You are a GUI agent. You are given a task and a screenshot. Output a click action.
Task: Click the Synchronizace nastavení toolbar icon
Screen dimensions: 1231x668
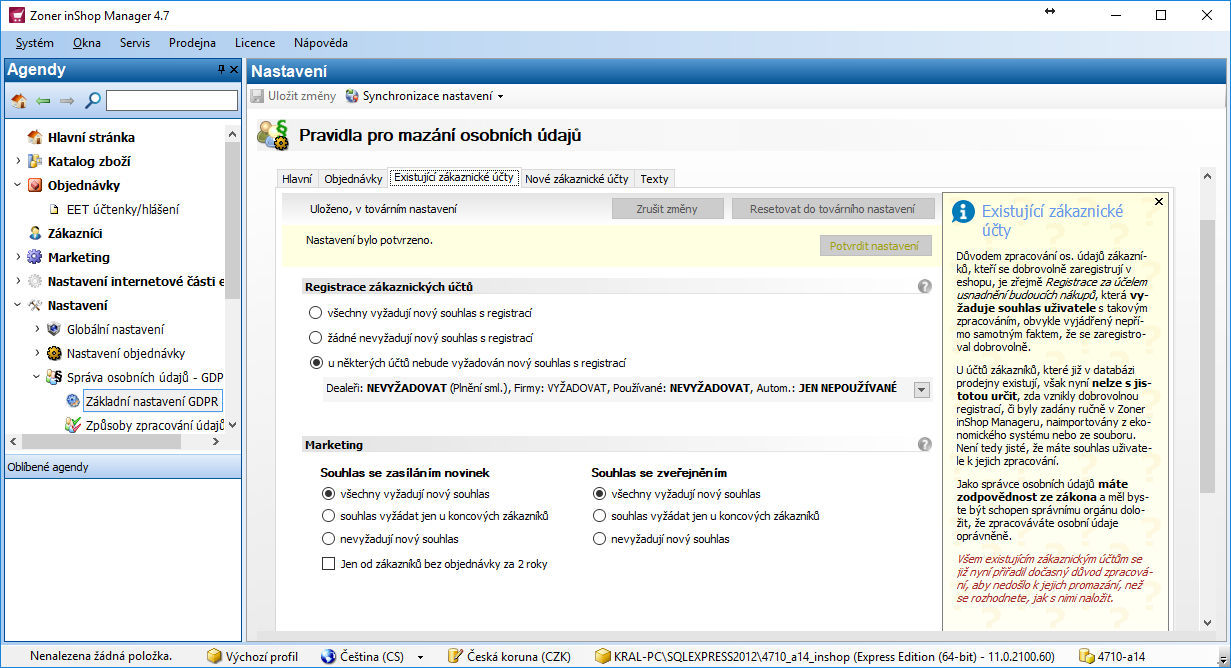pyautogui.click(x=352, y=96)
